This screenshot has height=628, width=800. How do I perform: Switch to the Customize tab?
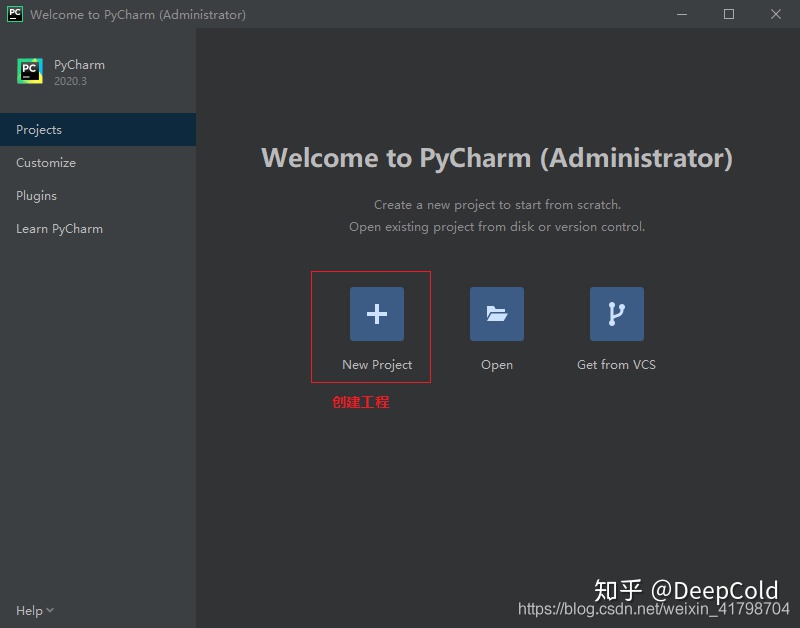98,163
